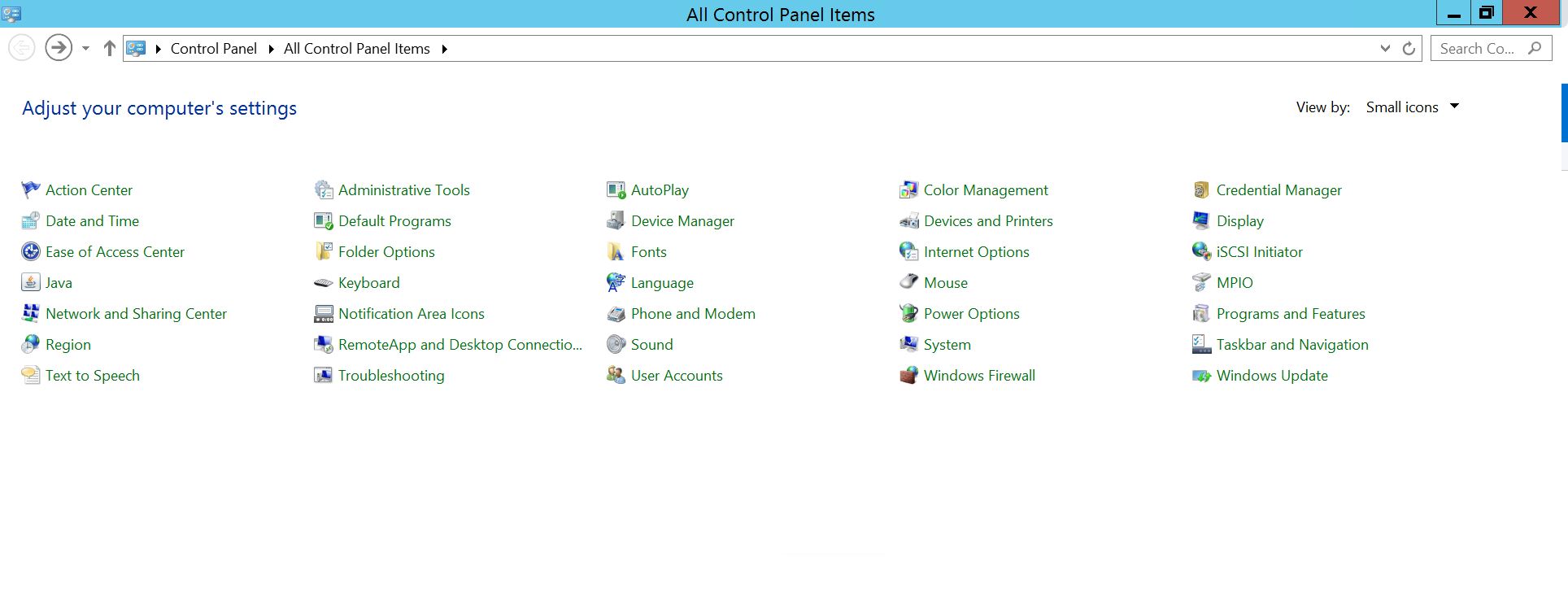
Task: Go forward with the navigation arrow
Action: [x=59, y=48]
